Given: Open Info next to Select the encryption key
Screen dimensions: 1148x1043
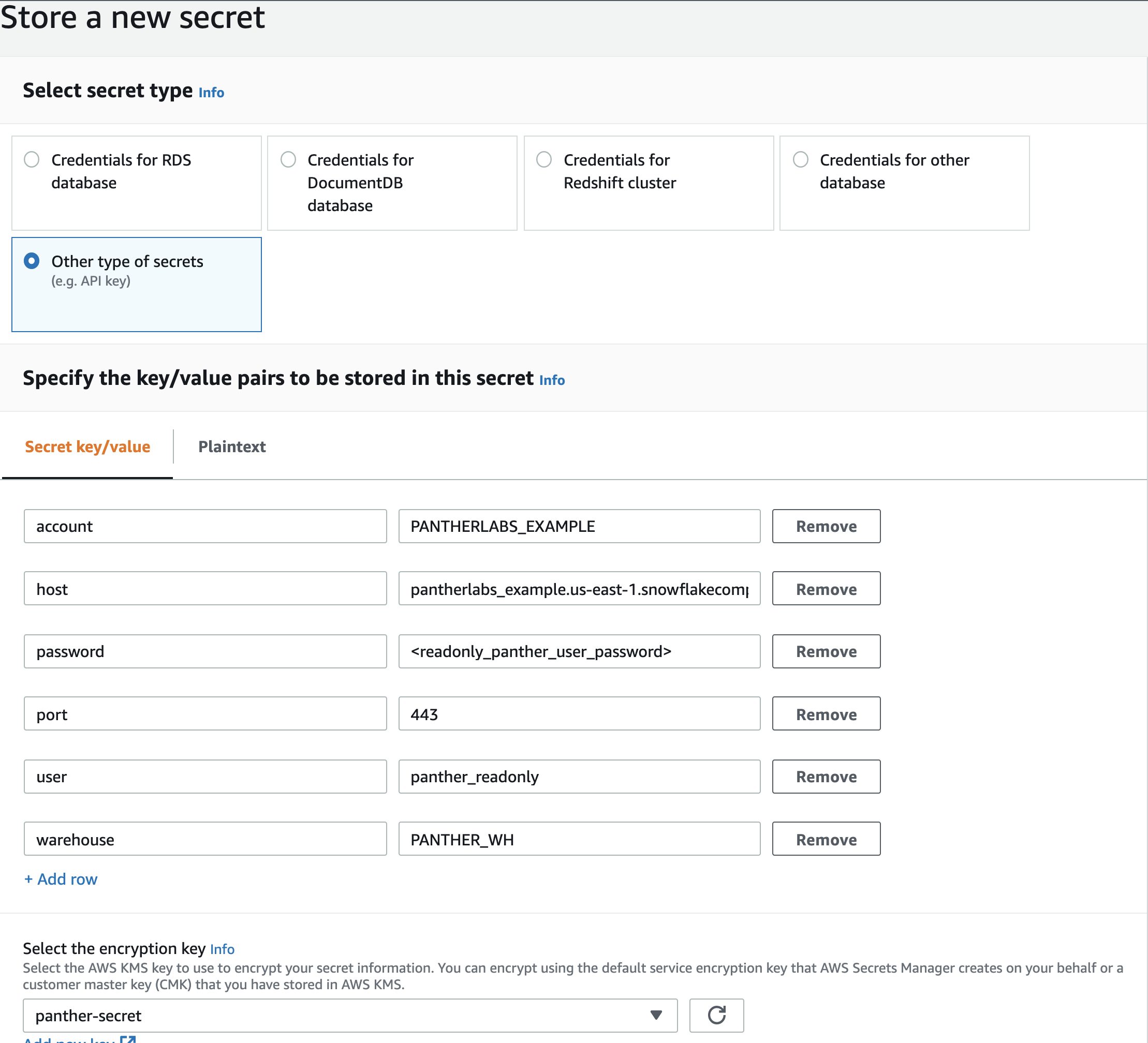Looking at the screenshot, I should [223, 948].
